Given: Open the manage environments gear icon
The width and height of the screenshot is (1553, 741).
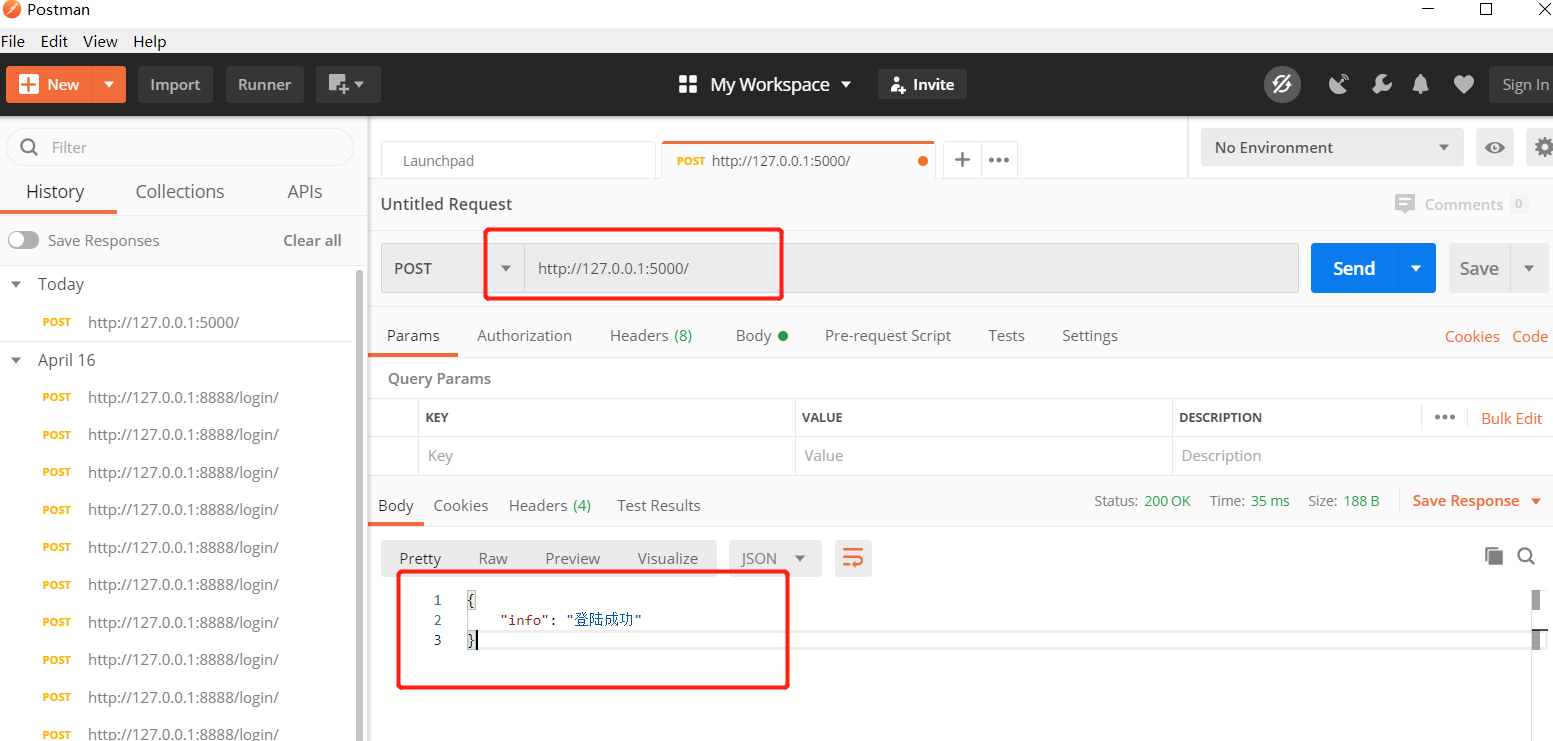Looking at the screenshot, I should tap(1542, 147).
